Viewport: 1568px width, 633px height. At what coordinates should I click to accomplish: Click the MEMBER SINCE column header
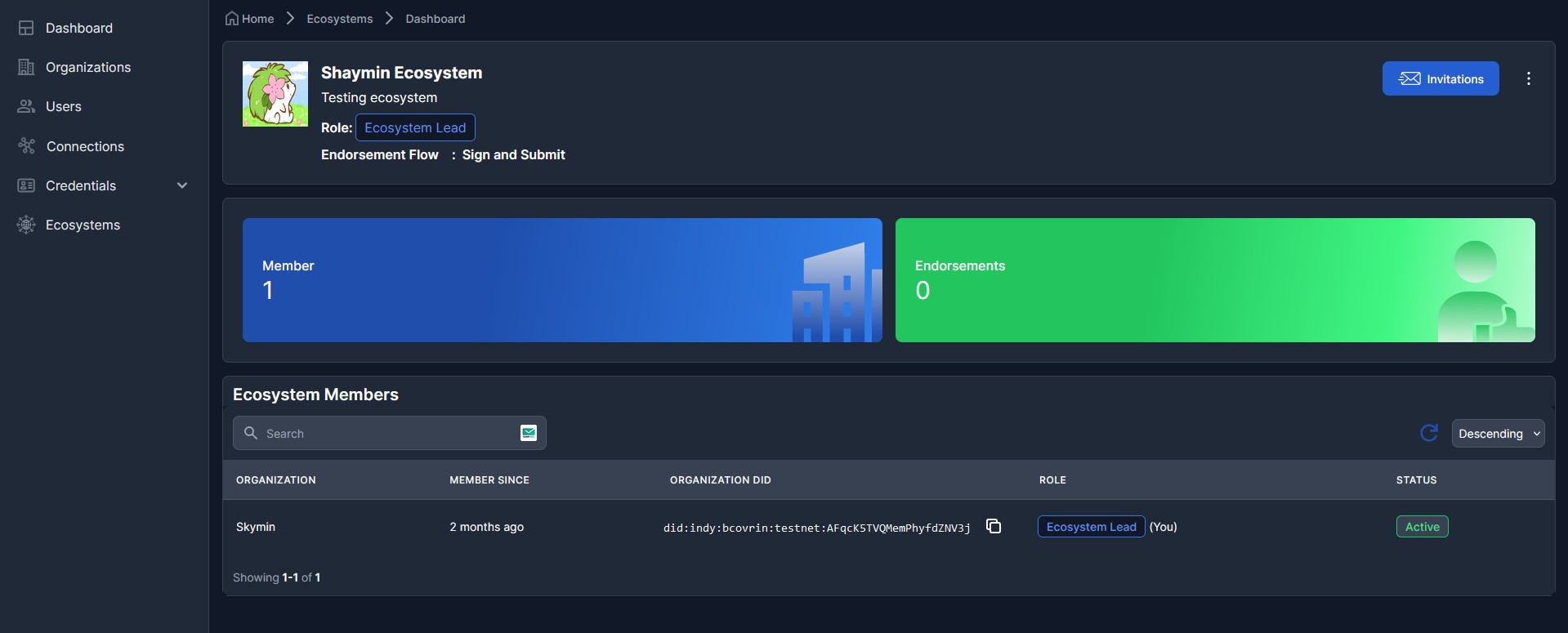pos(489,480)
